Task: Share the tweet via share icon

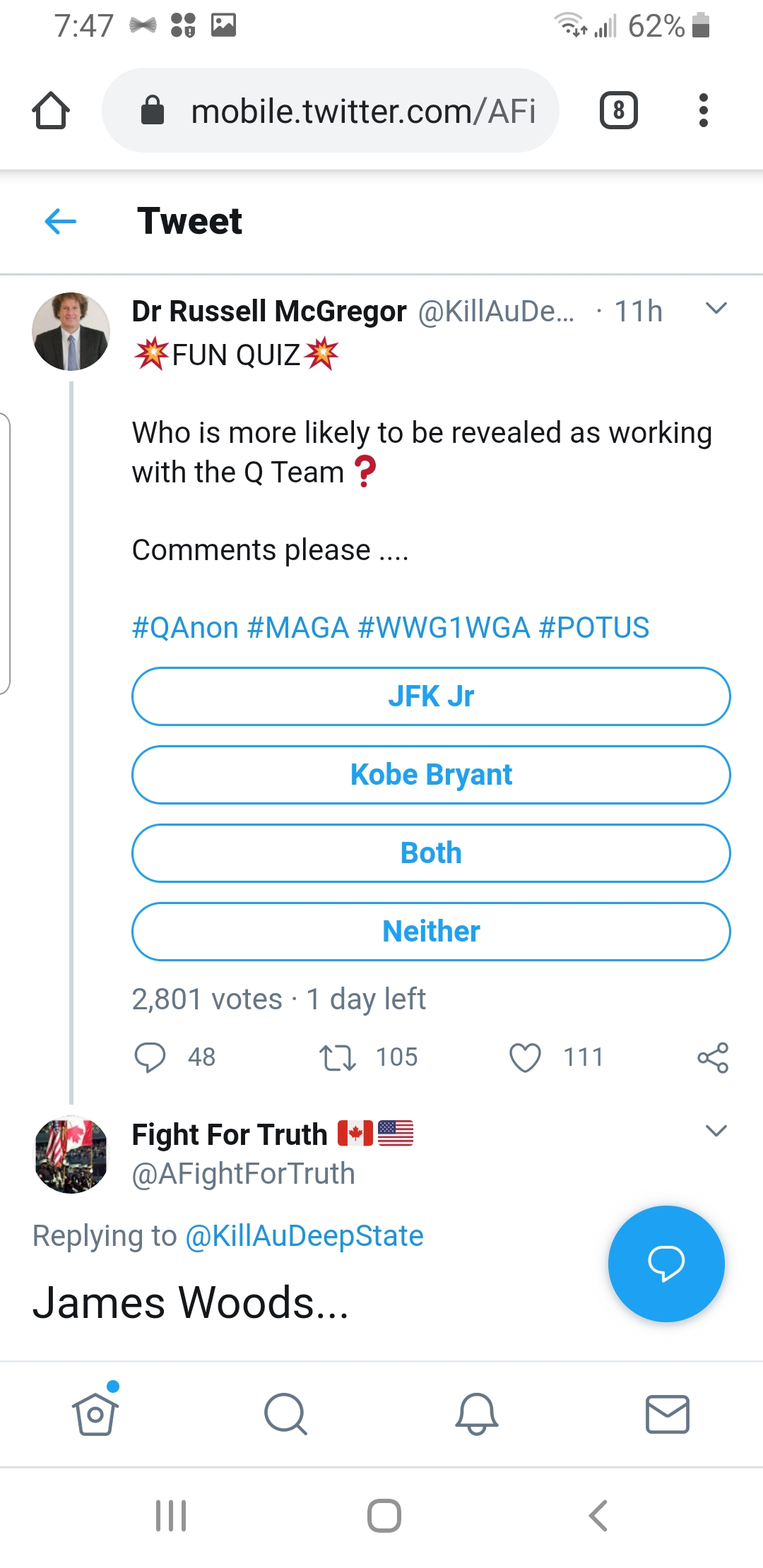Action: tap(712, 1057)
